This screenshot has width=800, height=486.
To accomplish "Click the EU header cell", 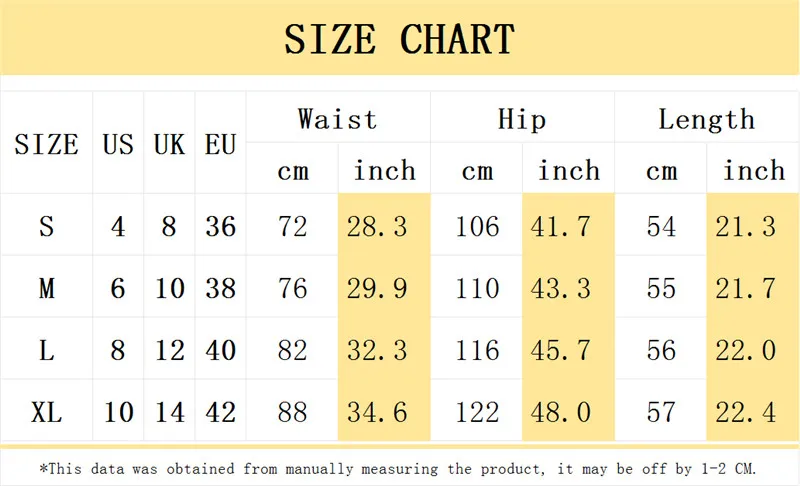I will 220,144.
